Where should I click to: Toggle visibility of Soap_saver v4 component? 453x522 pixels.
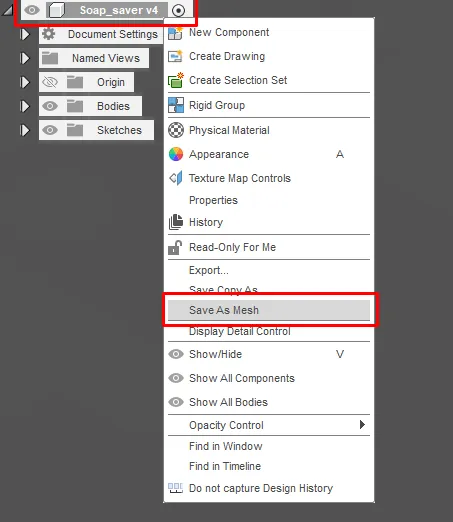pyautogui.click(x=32, y=10)
